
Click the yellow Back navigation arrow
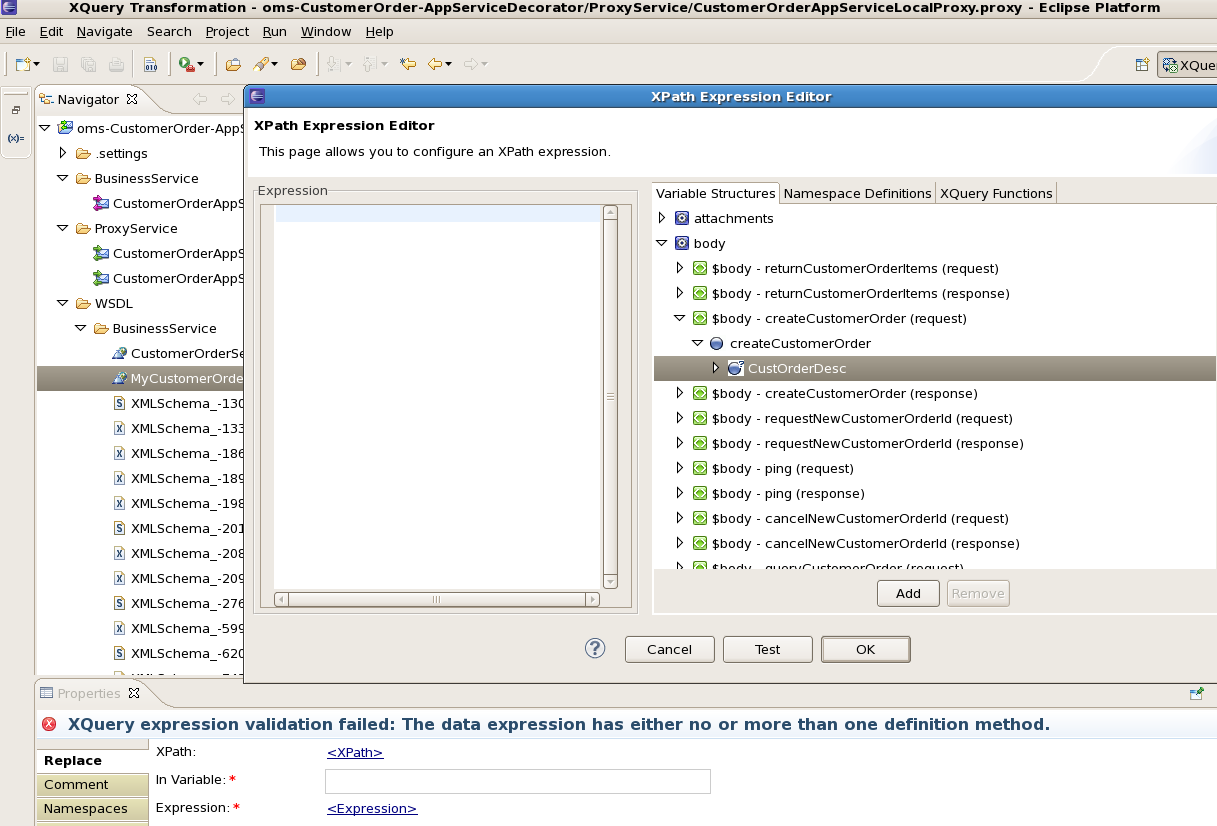(434, 64)
